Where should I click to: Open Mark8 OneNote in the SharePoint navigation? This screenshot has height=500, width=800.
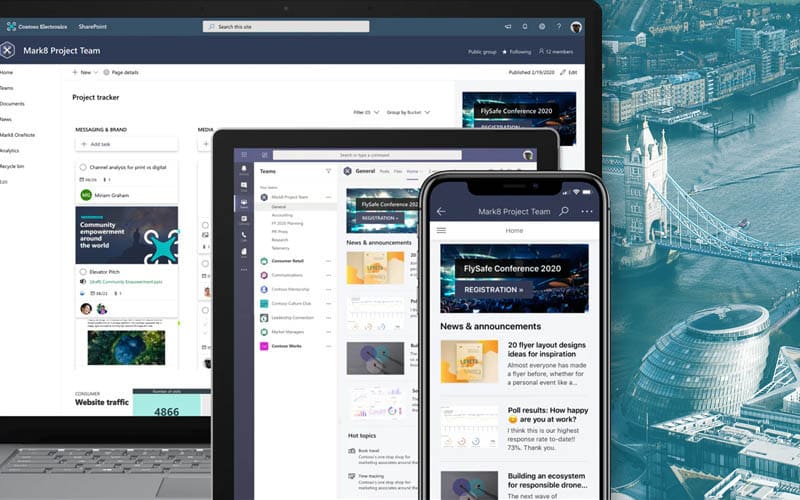point(17,135)
